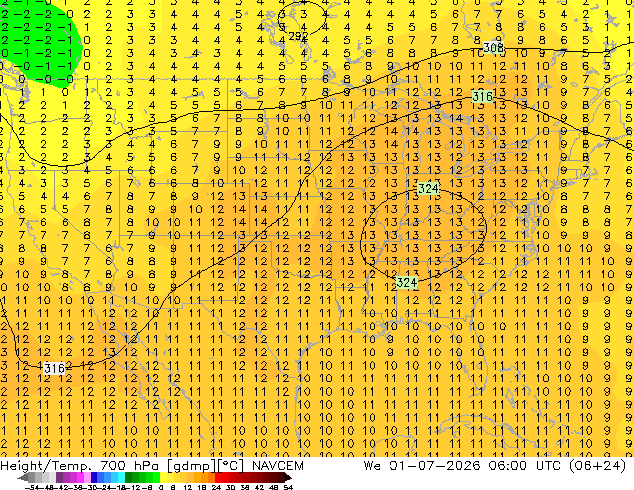Click the green sub-zero temperature area
Viewport: 634px width, 490px height.
click(40, 44)
